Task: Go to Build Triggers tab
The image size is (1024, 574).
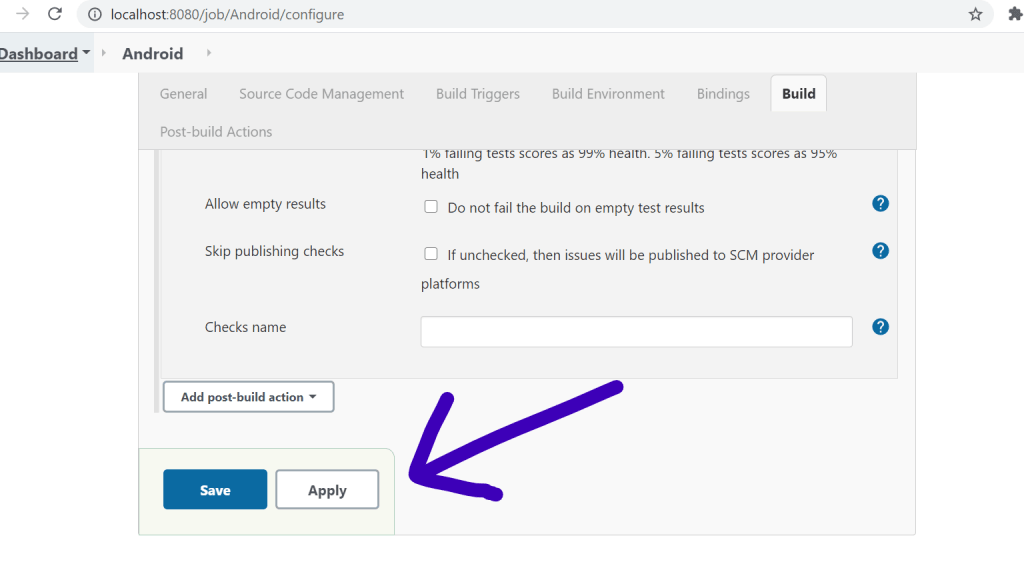Action: [477, 94]
